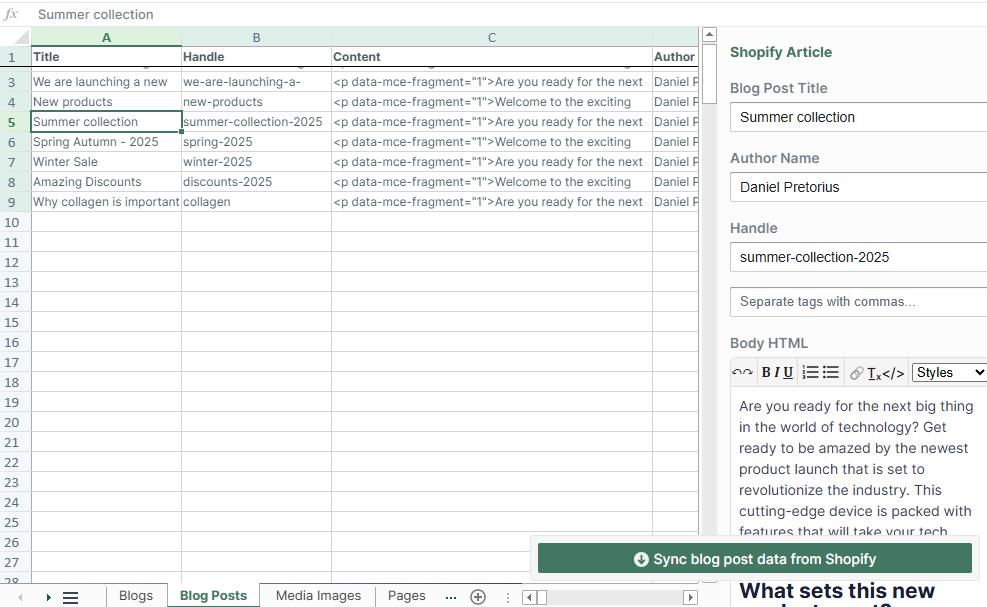Apply italic formatting in the Body HTML toolbar

tap(777, 372)
